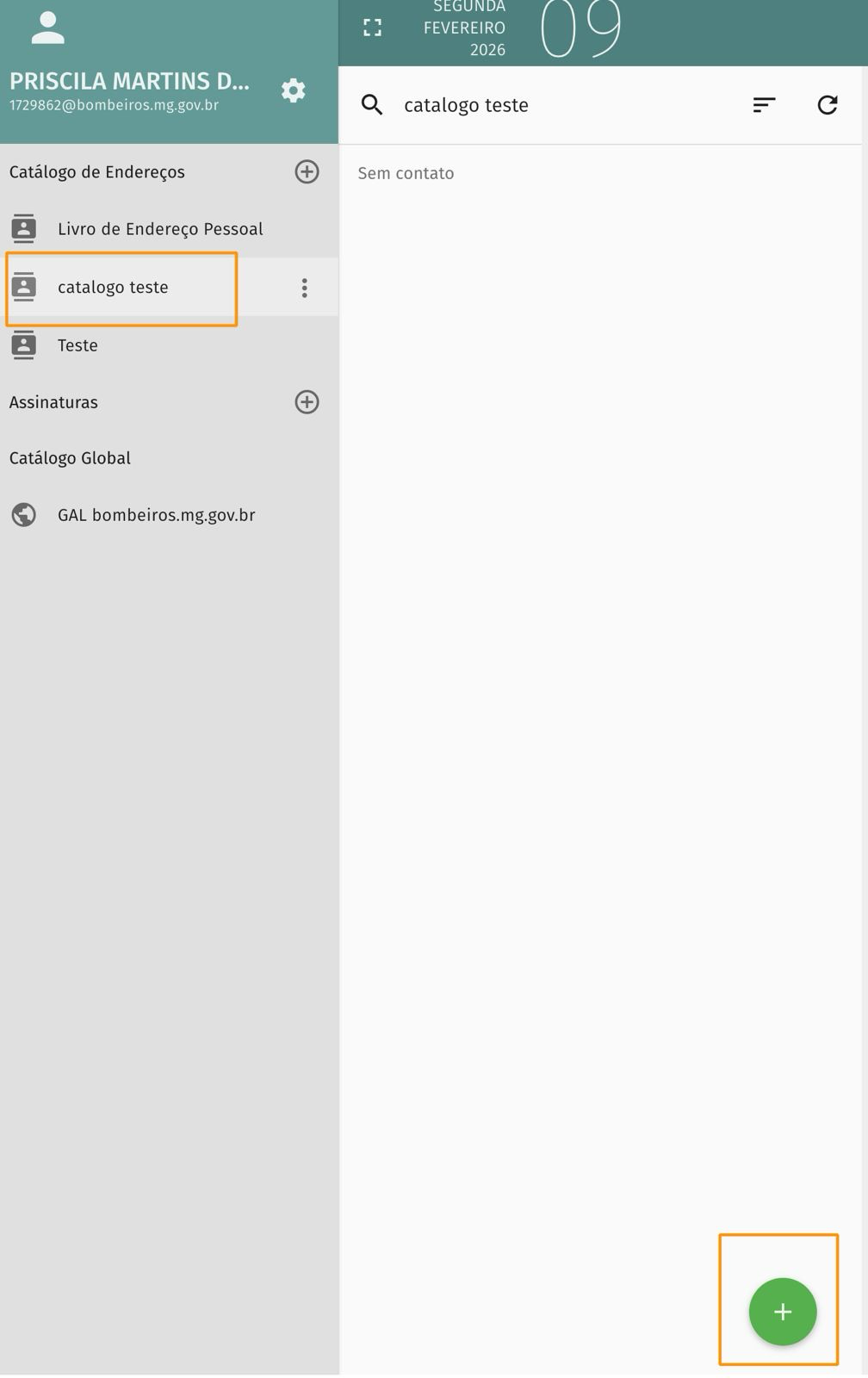Add a subscription beside Assinaturas

point(307,402)
